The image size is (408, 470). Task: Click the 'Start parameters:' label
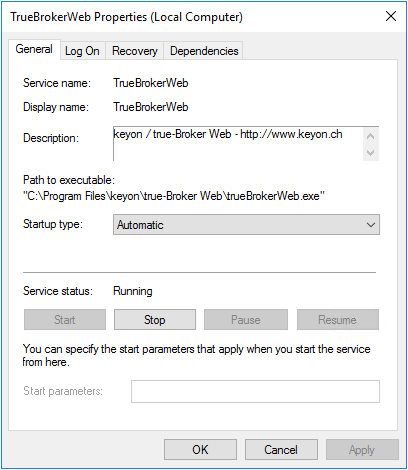tap(63, 391)
